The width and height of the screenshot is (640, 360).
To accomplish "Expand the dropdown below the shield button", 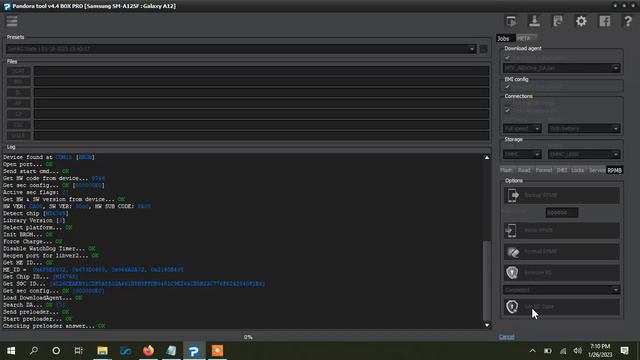I will (616, 290).
